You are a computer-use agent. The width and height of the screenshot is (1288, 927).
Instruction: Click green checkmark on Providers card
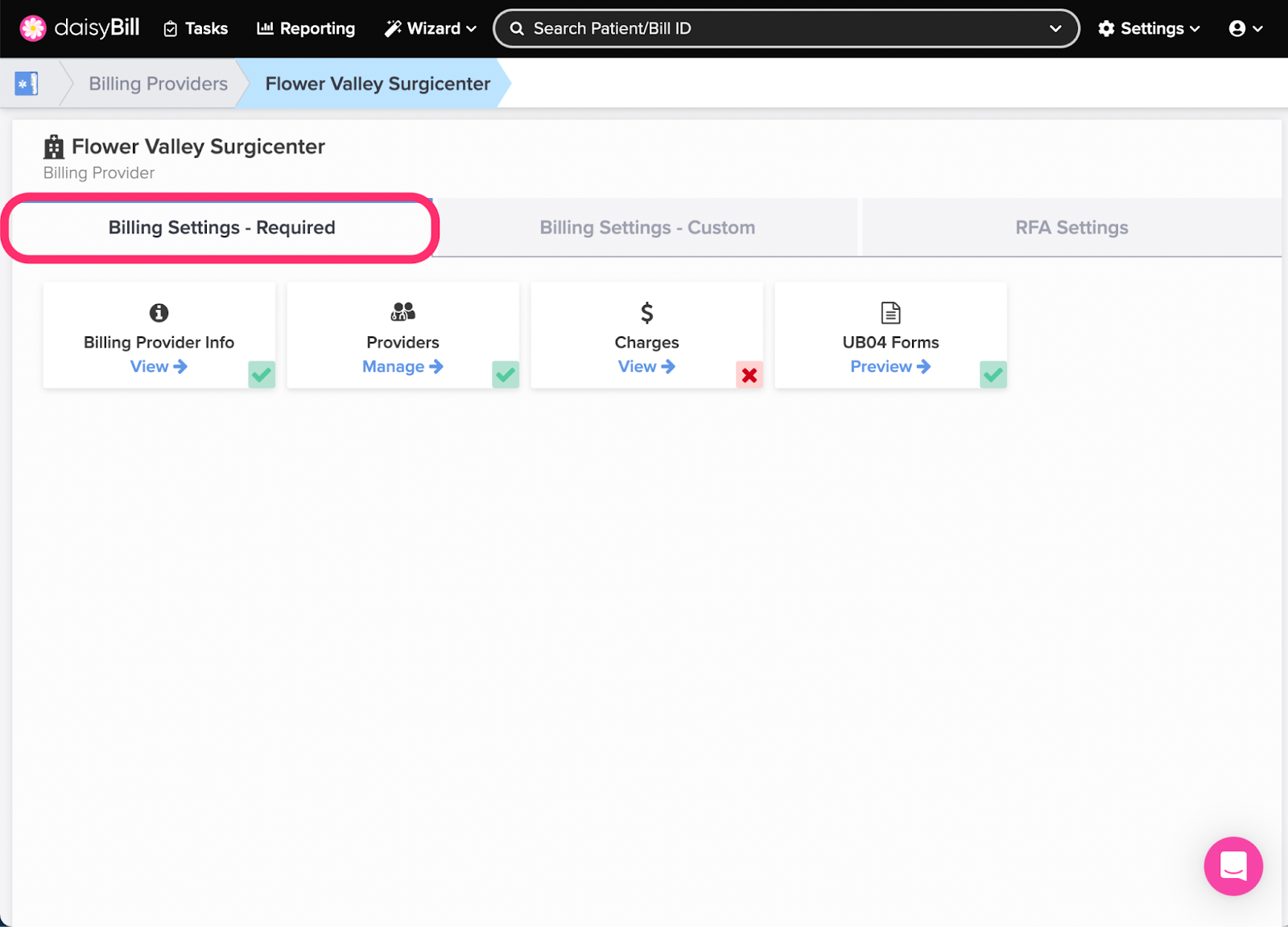[506, 374]
